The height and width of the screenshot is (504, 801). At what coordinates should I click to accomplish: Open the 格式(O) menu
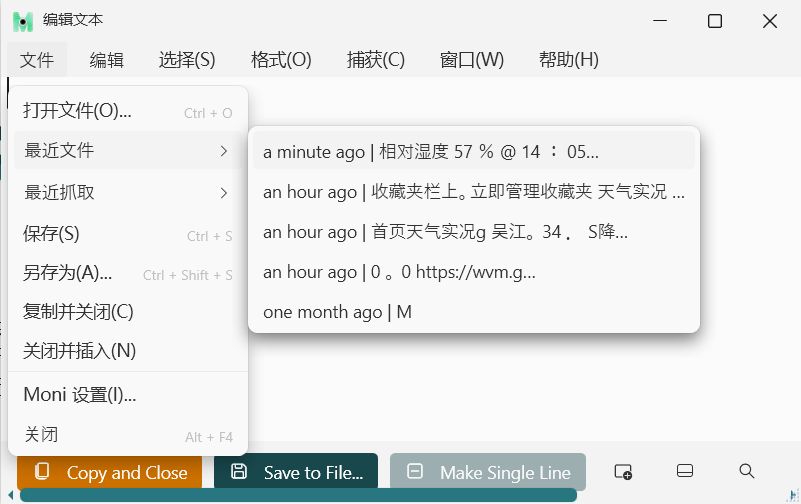click(281, 60)
